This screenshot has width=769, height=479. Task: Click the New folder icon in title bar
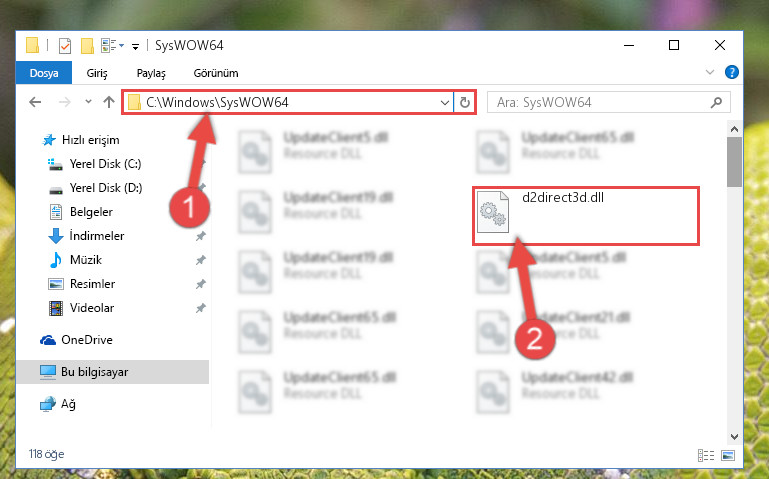tap(87, 46)
